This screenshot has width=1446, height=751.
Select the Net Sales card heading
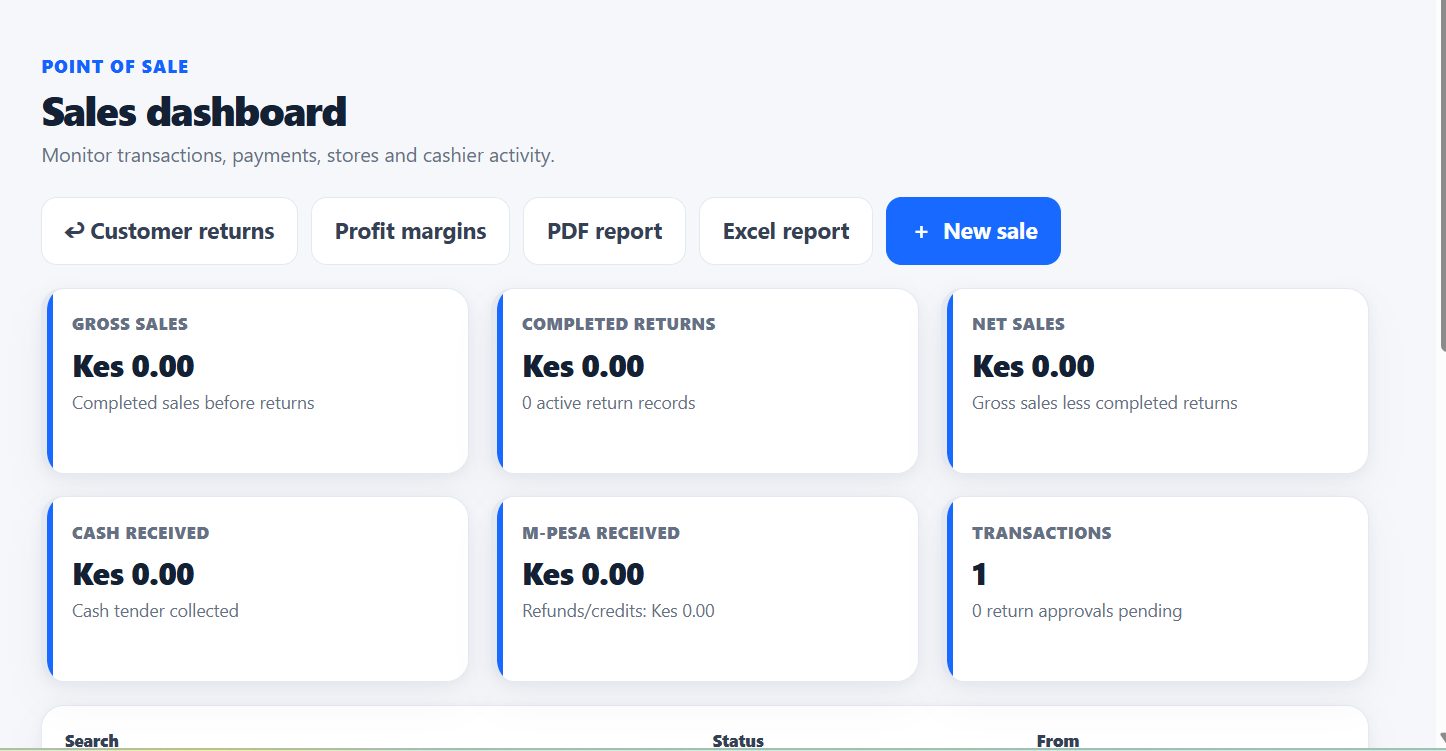(1018, 324)
